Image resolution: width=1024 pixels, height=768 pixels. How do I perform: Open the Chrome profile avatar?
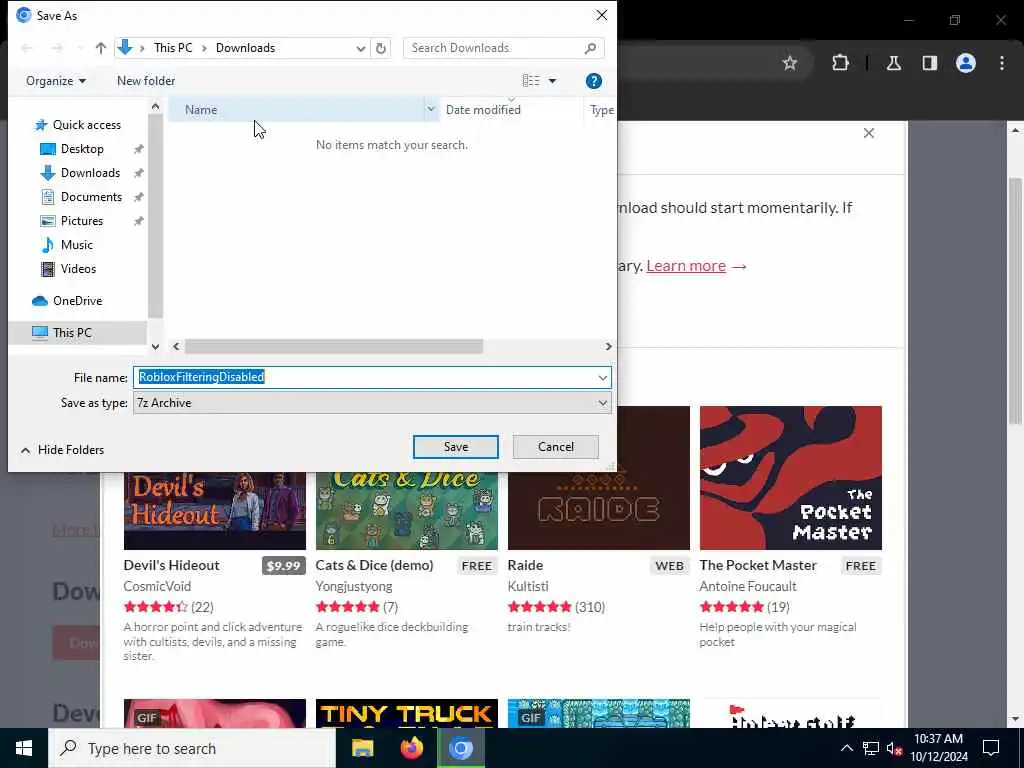(x=966, y=63)
